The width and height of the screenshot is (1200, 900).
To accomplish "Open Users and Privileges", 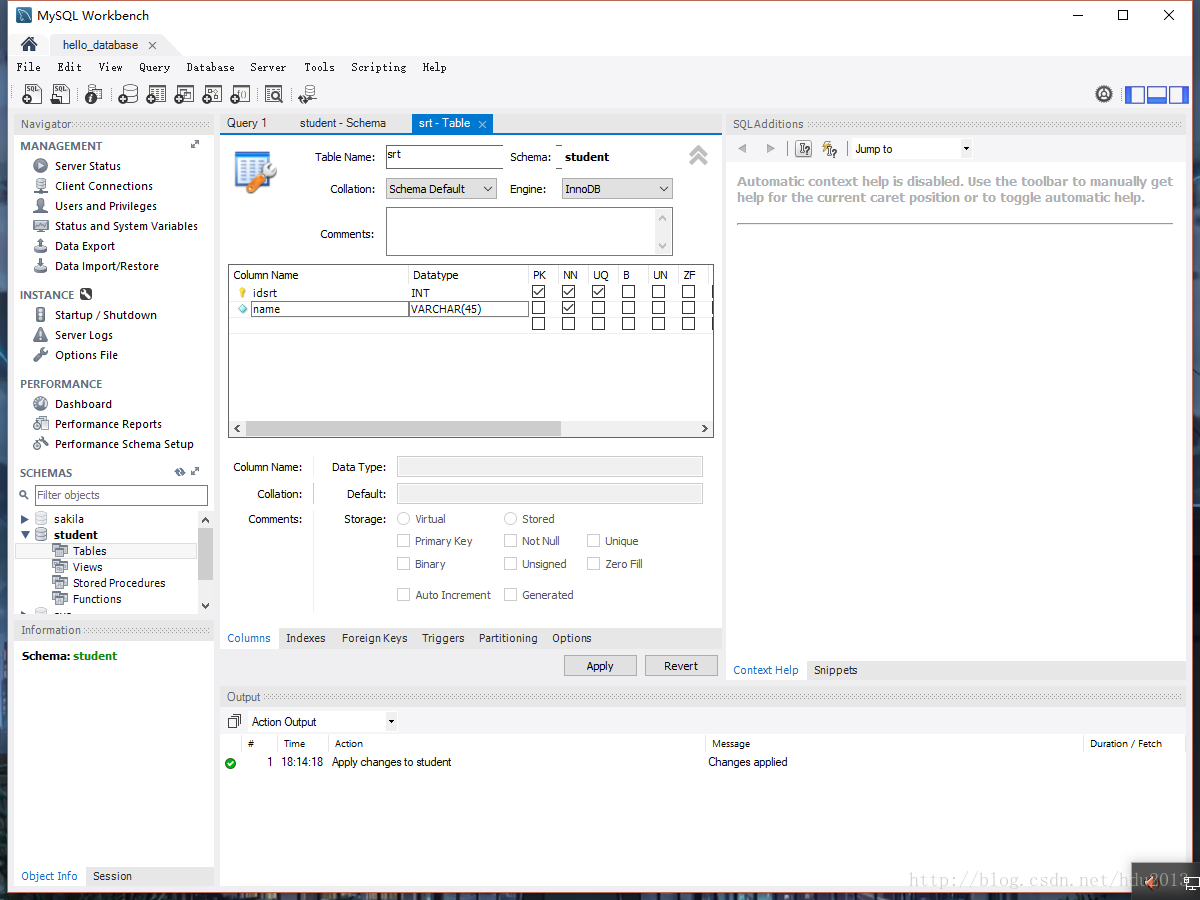I will pyautogui.click(x=106, y=206).
